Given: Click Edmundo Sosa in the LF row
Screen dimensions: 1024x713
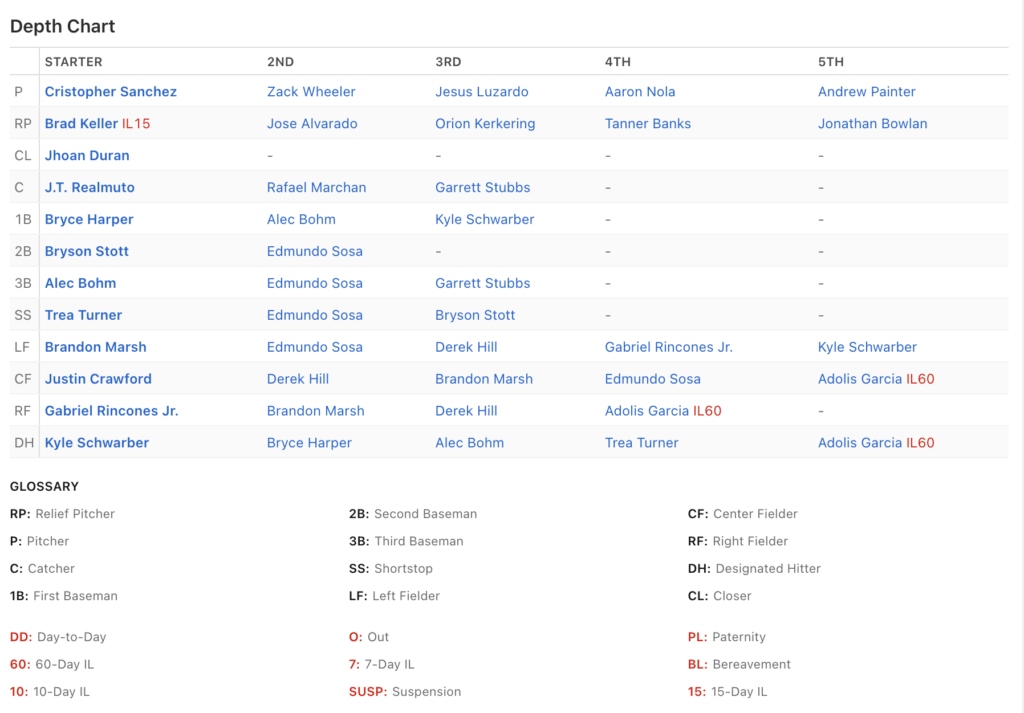Looking at the screenshot, I should click(x=314, y=347).
